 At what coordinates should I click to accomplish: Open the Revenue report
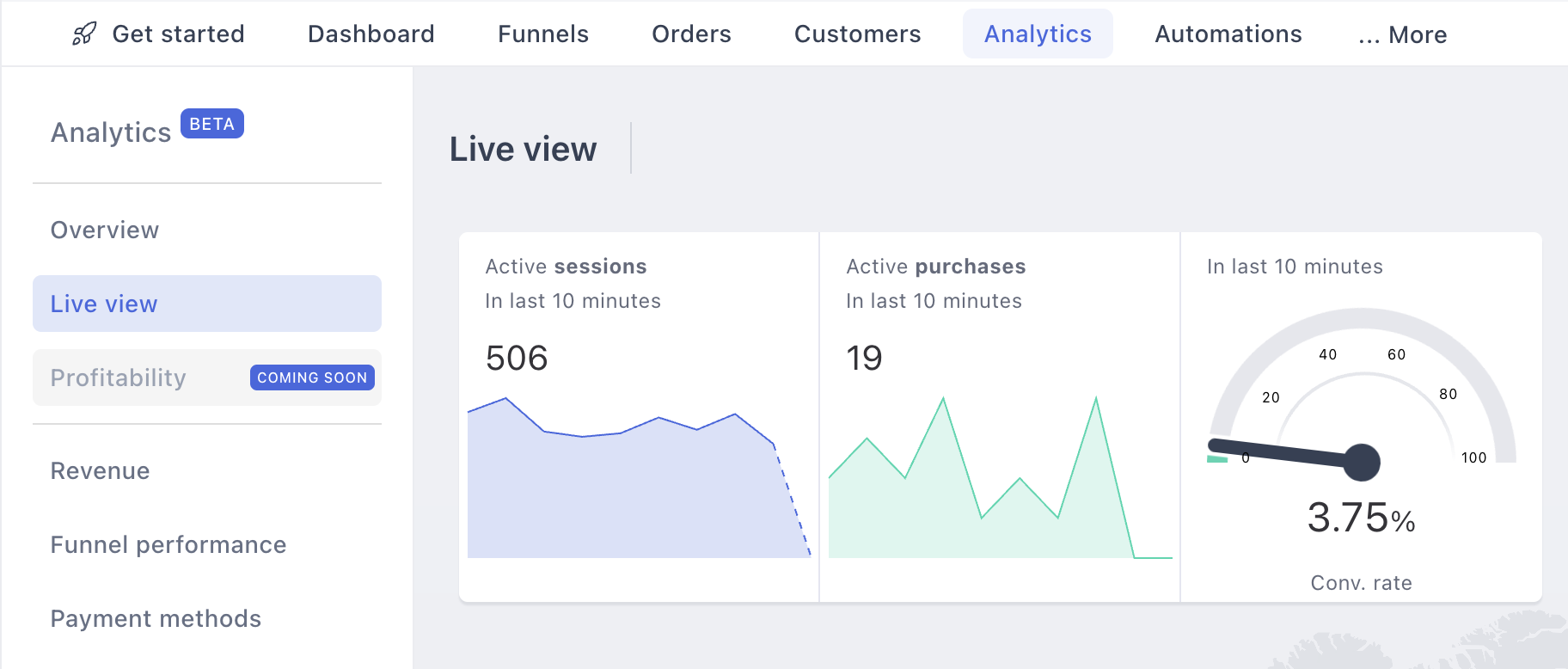point(101,470)
